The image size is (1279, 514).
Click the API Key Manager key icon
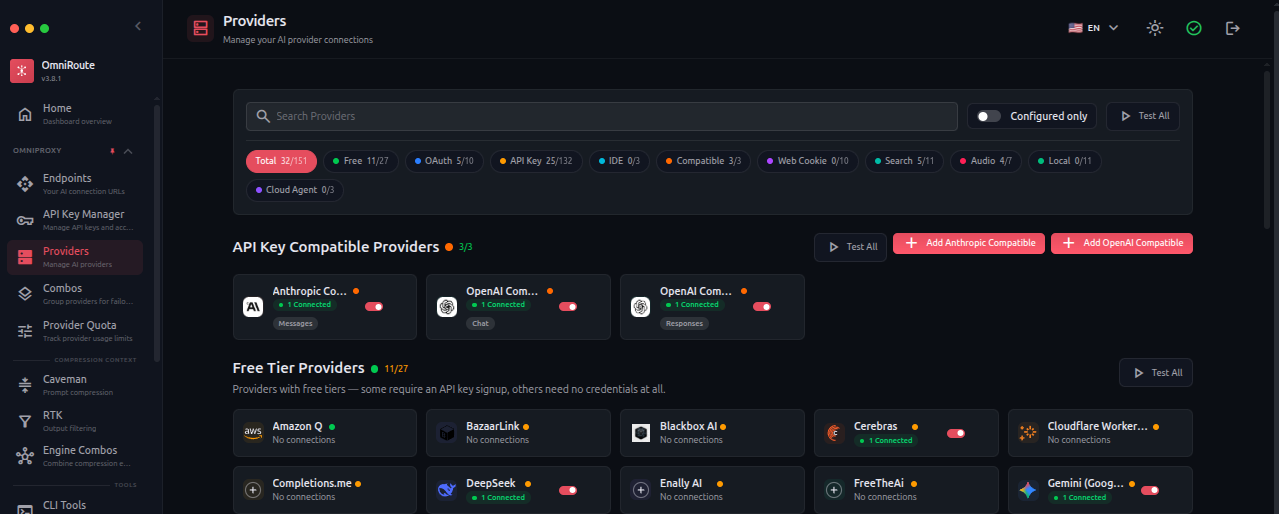(25, 220)
